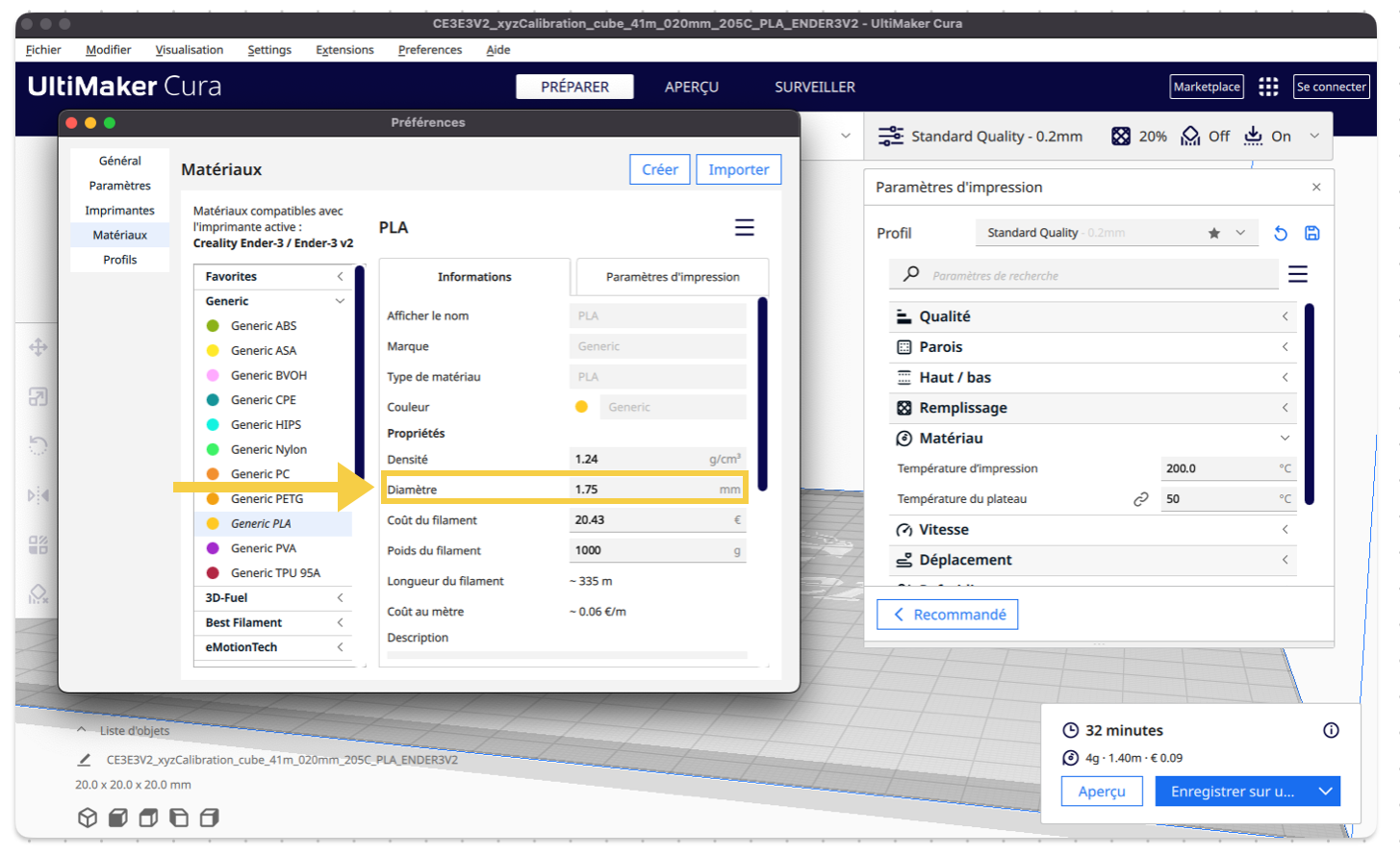Select the Support Blocker tool
Image resolution: width=1400 pixels, height=856 pixels.
tap(38, 595)
